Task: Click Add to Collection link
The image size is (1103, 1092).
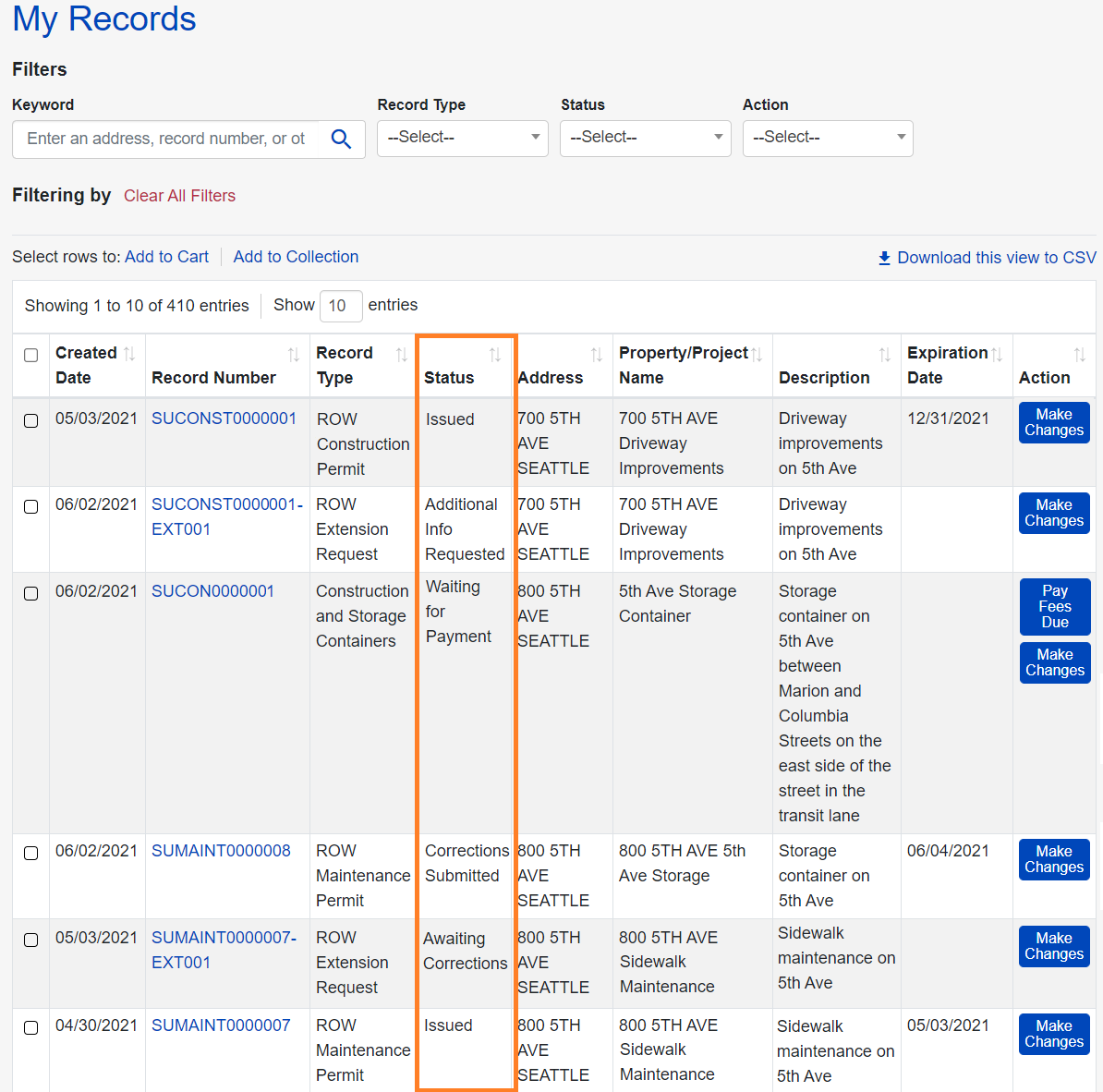Action: tap(296, 257)
